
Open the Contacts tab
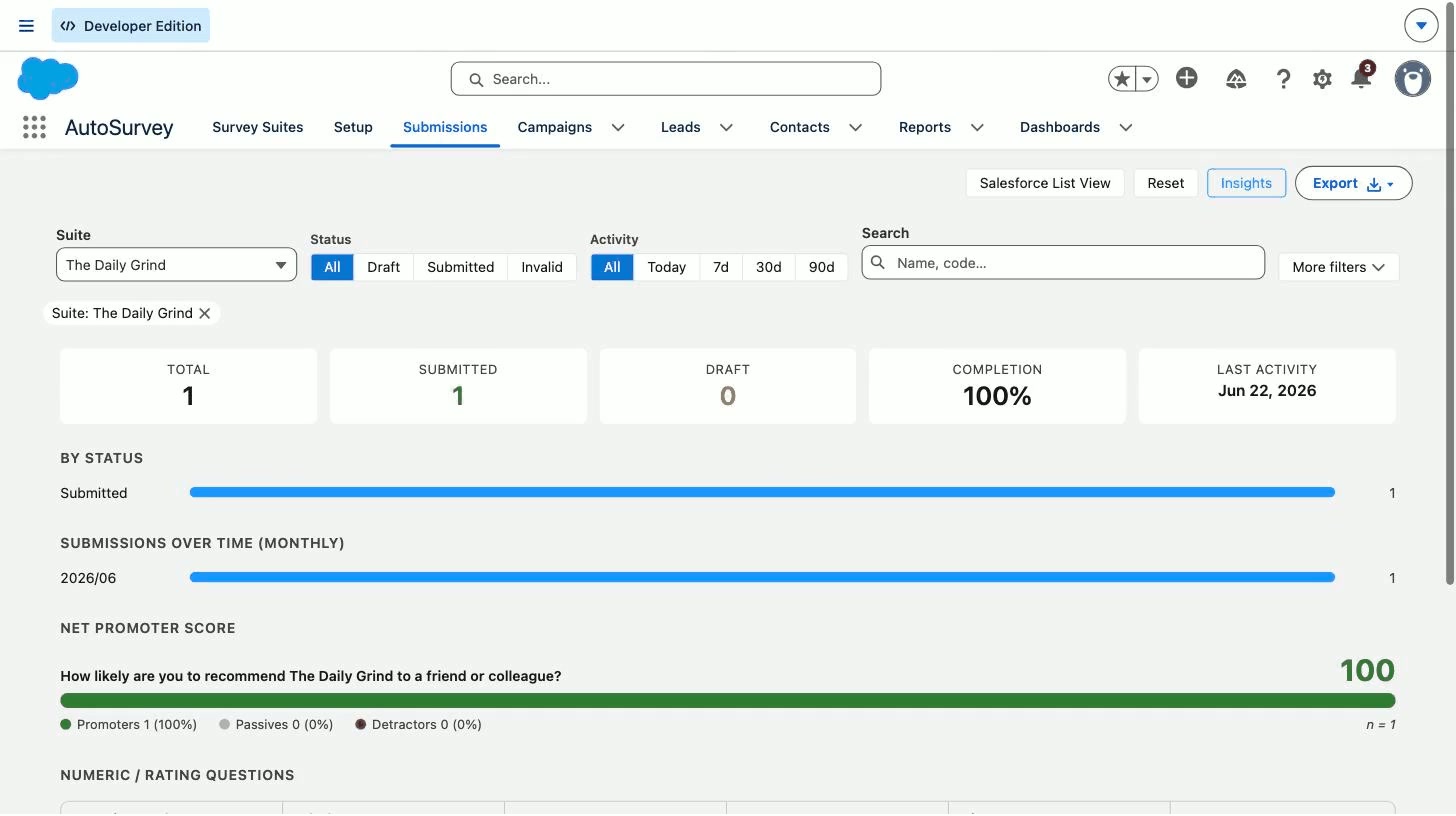(800, 127)
